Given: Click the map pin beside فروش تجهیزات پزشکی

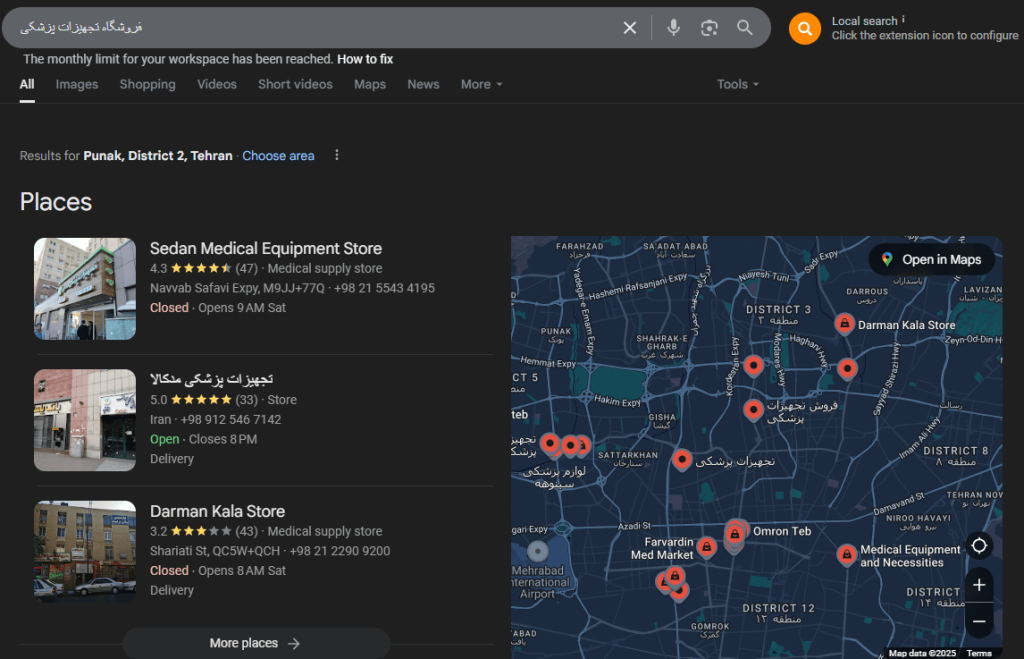Looking at the screenshot, I should (753, 410).
